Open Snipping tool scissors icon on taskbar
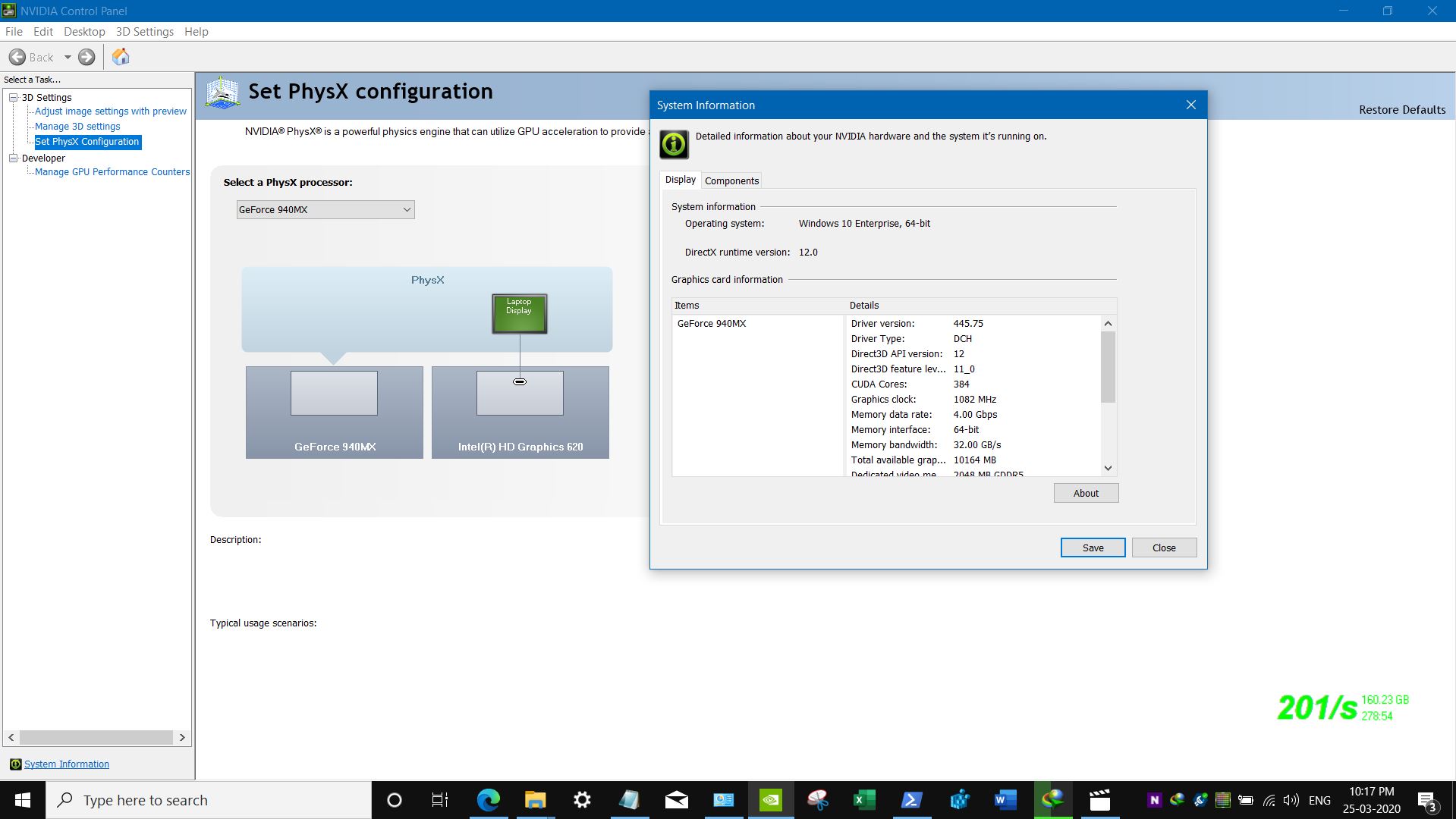Viewport: 1456px width, 819px height. 817,800
